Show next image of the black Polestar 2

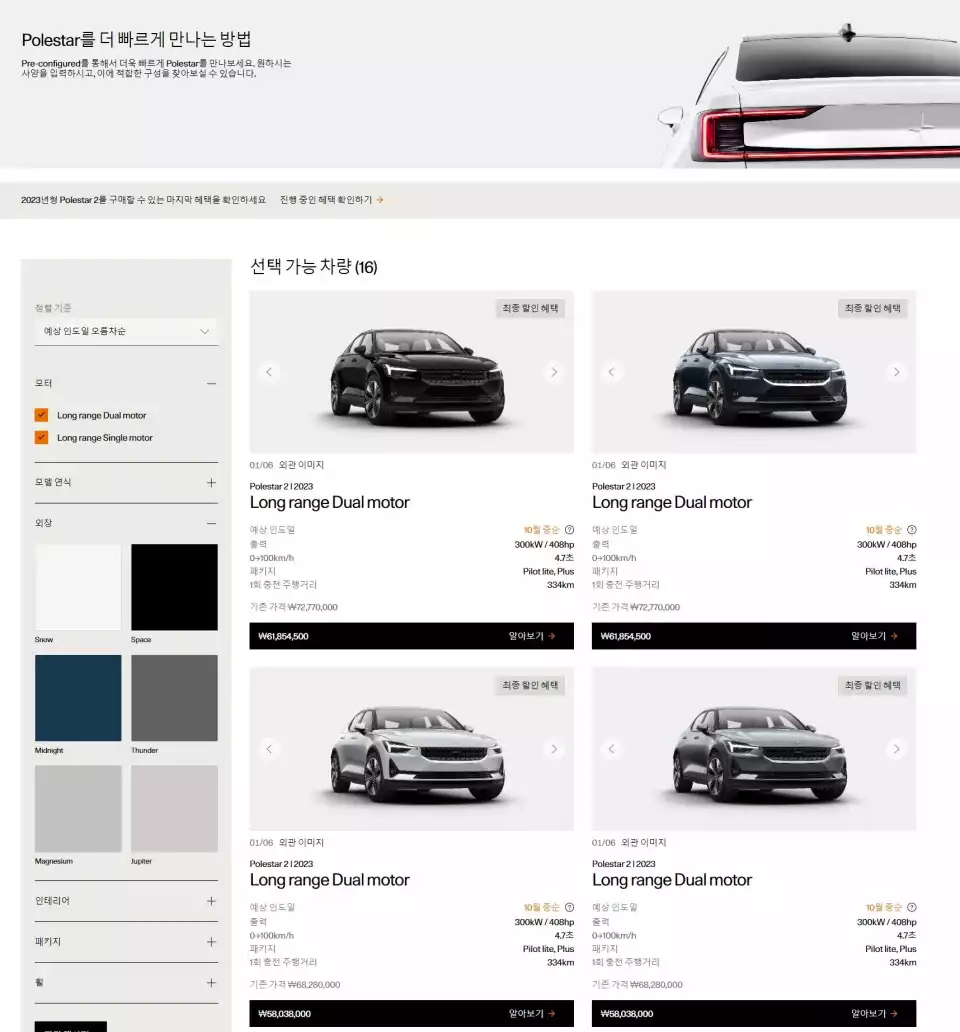pyautogui.click(x=554, y=372)
